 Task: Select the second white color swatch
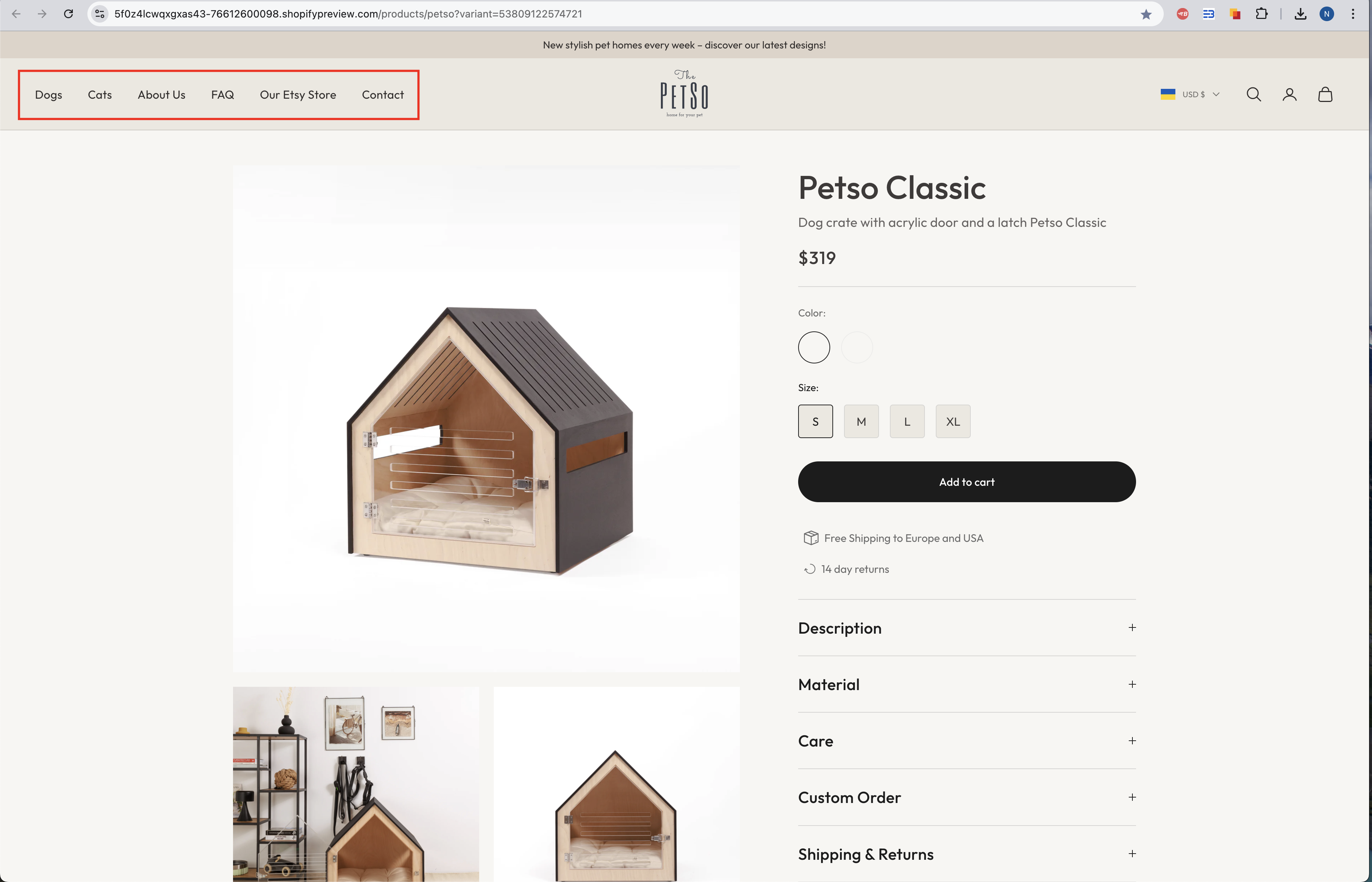[857, 347]
